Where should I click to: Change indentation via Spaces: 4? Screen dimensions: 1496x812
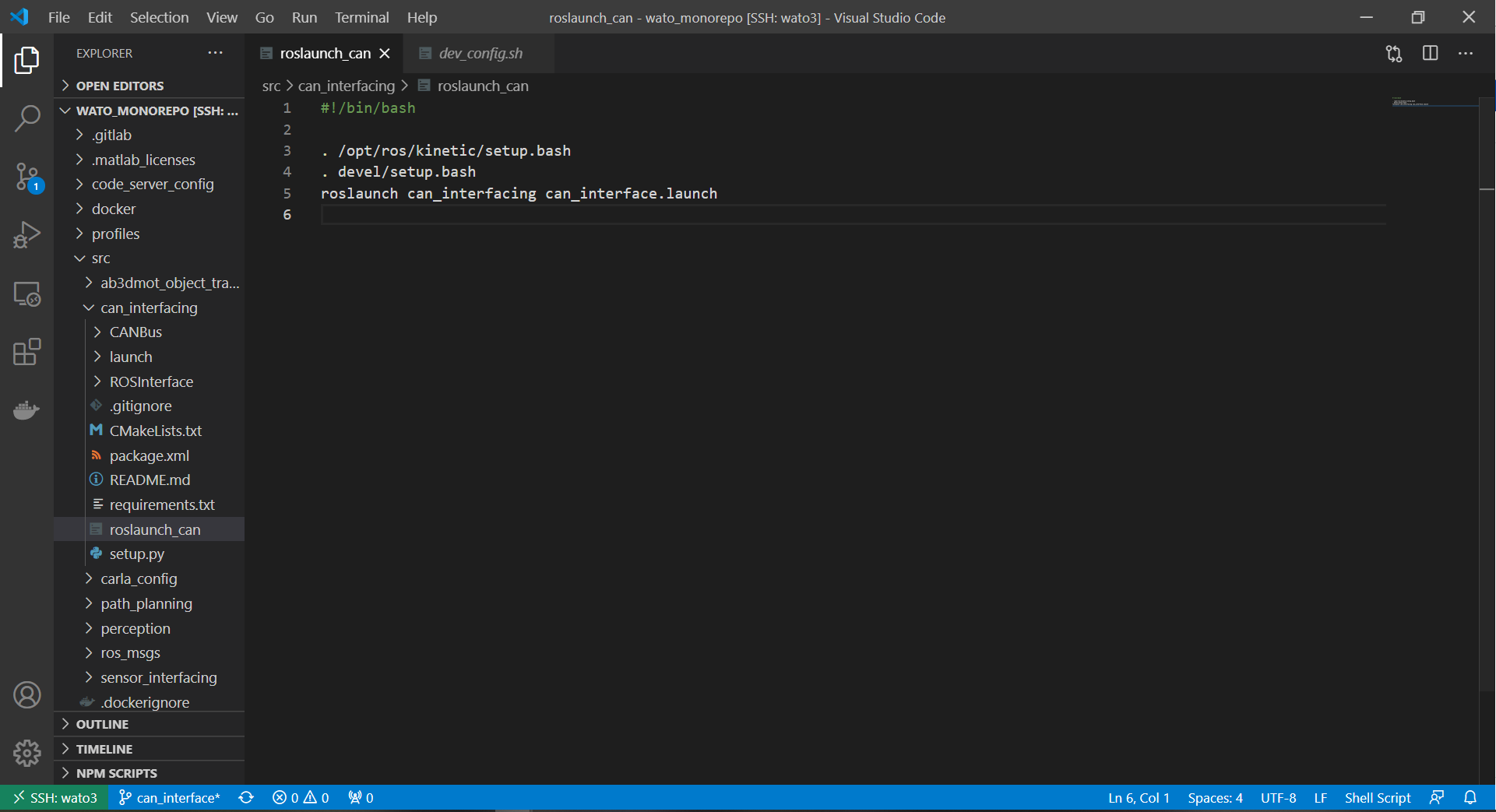pyautogui.click(x=1215, y=798)
